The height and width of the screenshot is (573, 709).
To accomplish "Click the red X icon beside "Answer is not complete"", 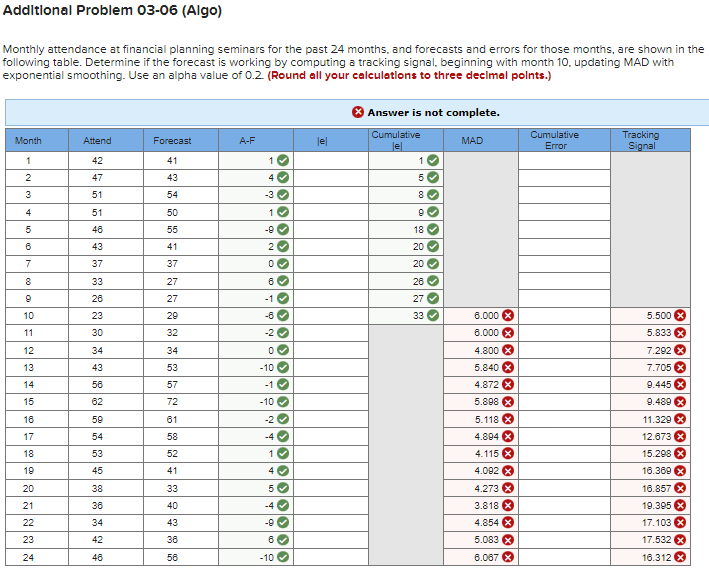I will 358,112.
